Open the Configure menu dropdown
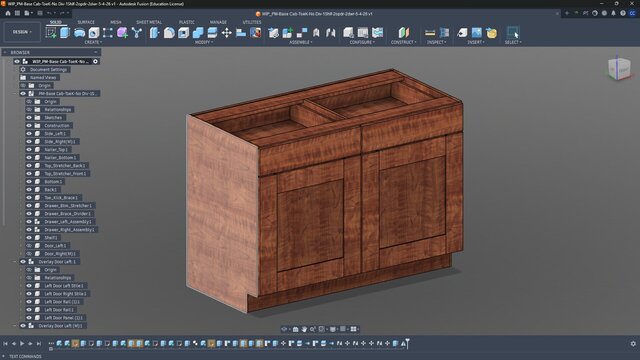The width and height of the screenshot is (640, 360). click(x=362, y=42)
